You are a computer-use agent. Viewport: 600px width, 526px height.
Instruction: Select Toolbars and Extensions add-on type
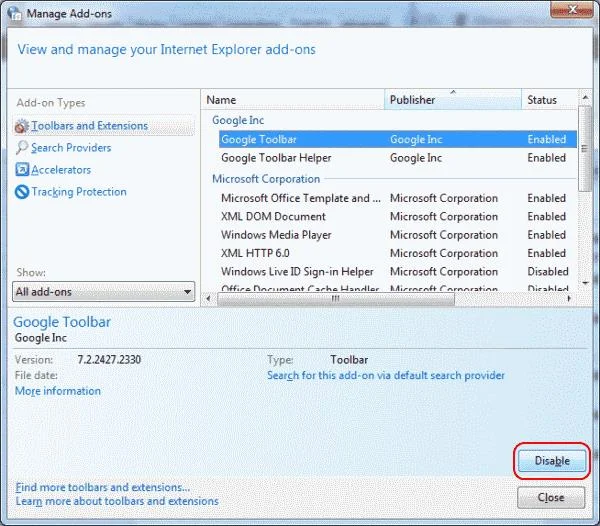point(104,125)
